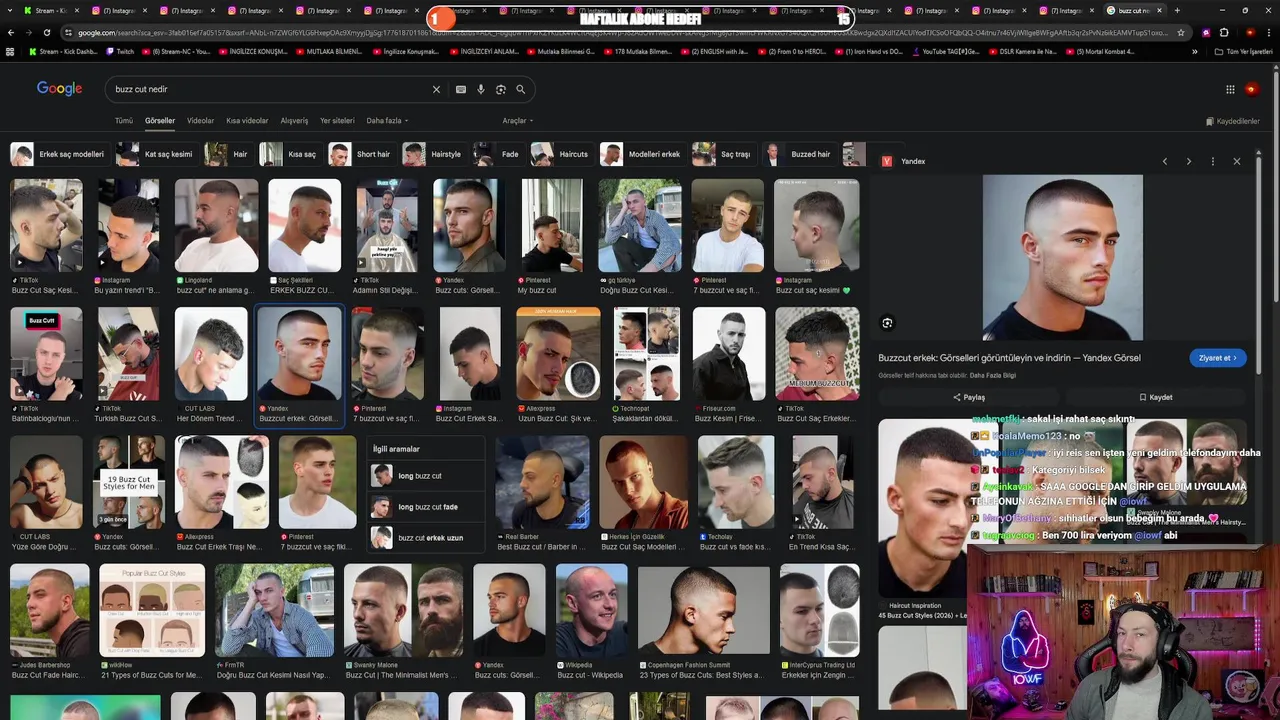
Task: Show more bookmarks chevron
Action: point(1195,51)
